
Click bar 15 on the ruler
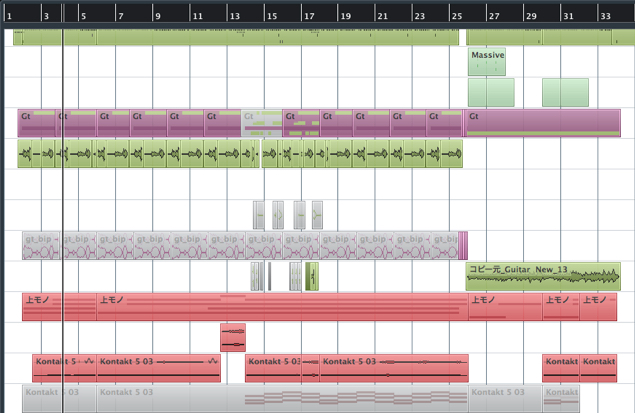272,16
